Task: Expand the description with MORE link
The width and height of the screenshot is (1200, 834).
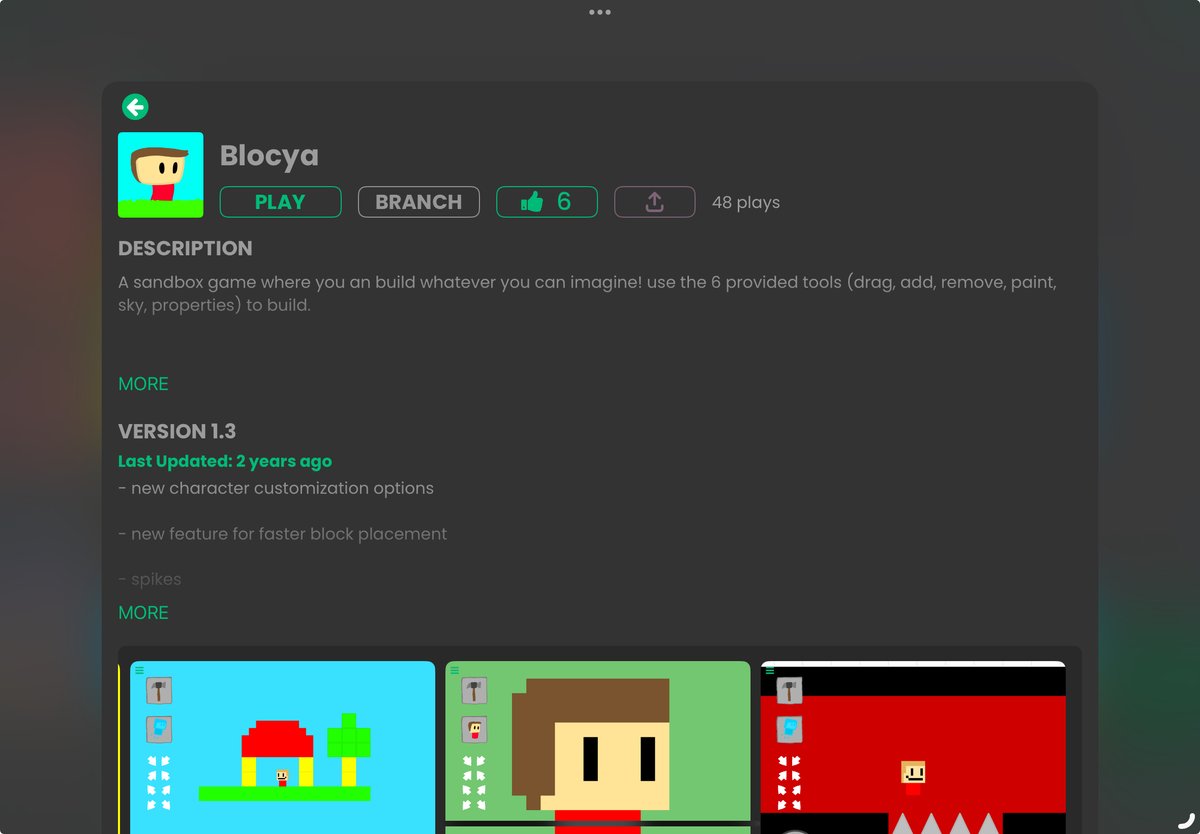Action: coord(143,384)
